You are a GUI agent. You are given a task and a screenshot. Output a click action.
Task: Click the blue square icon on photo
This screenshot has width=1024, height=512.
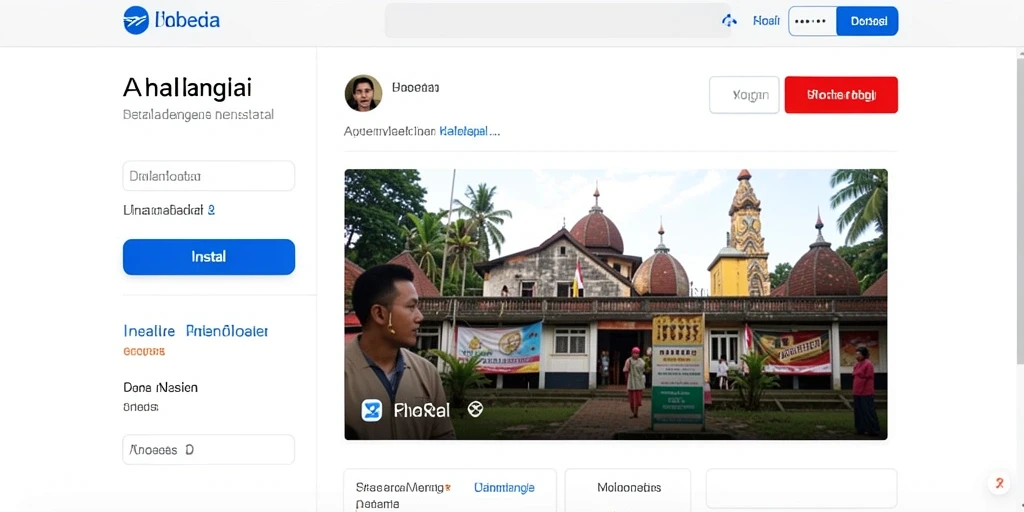(372, 410)
